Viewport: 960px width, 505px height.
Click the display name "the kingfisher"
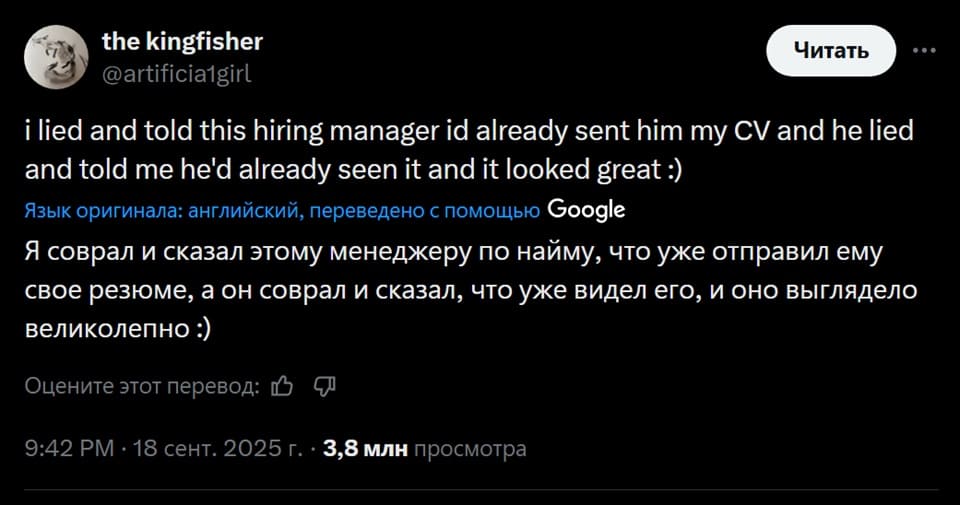pos(182,41)
